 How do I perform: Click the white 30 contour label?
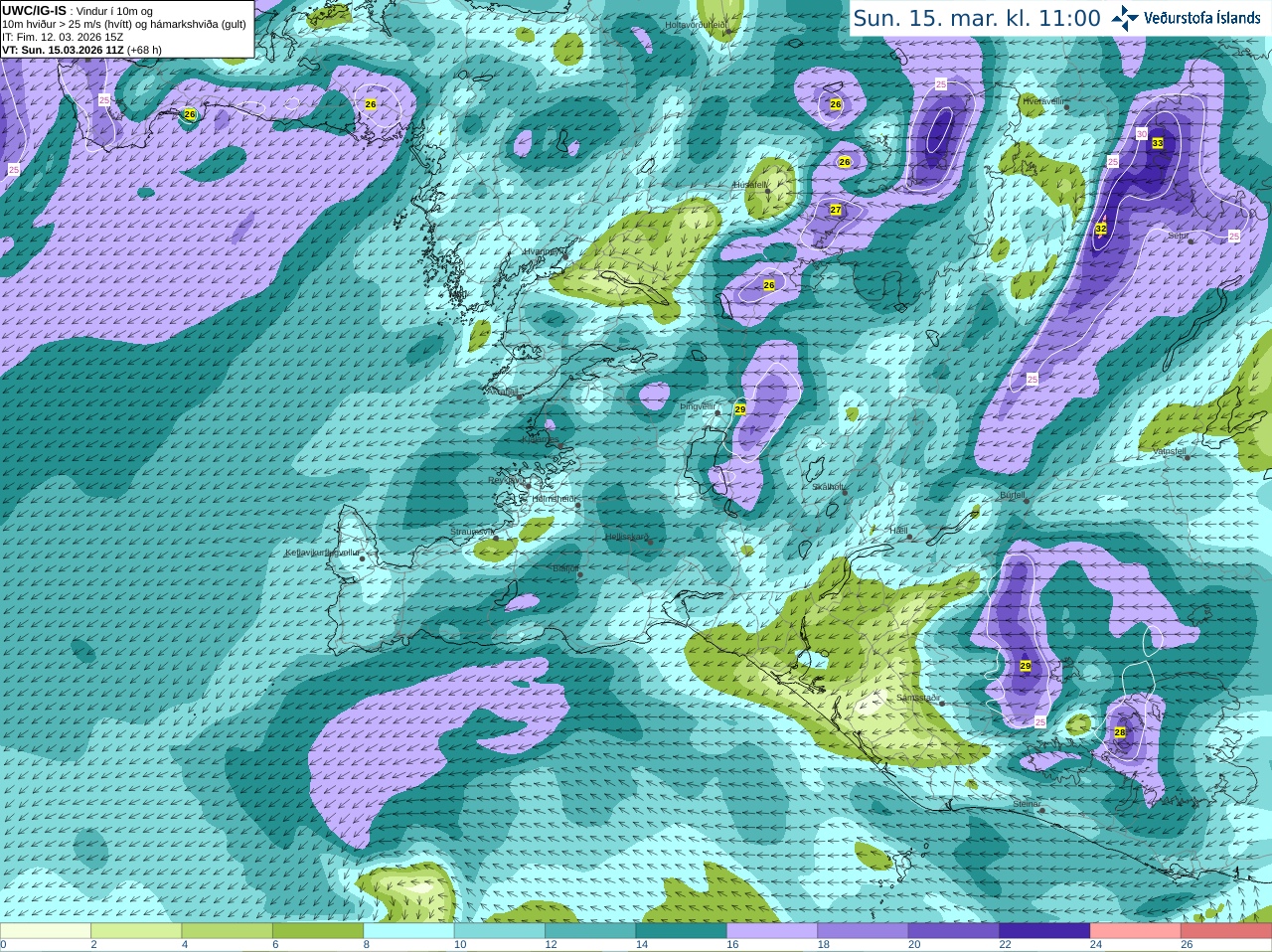[x=1142, y=133]
